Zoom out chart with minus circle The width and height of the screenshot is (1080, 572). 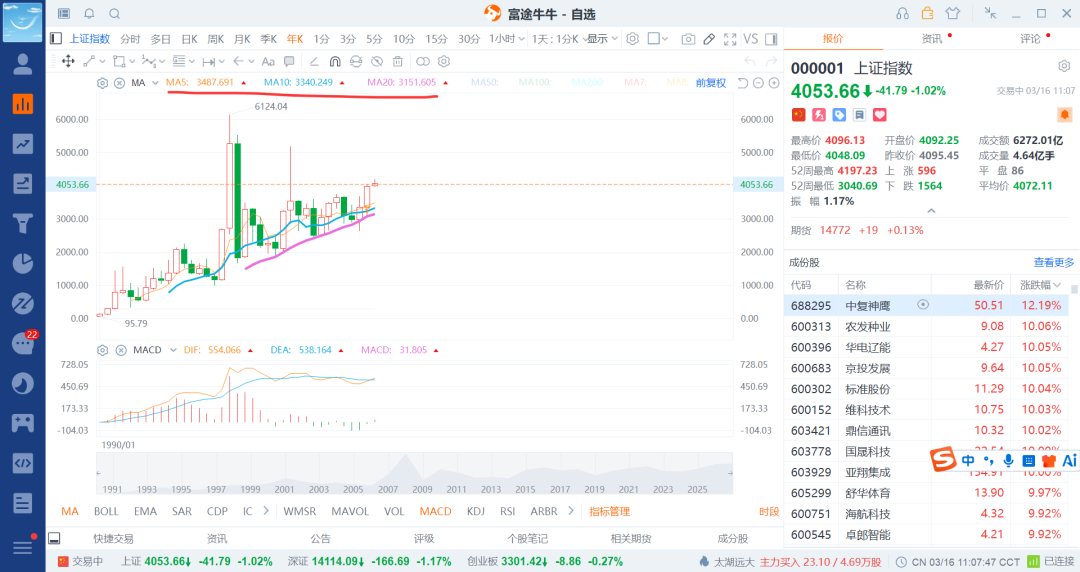tap(758, 83)
